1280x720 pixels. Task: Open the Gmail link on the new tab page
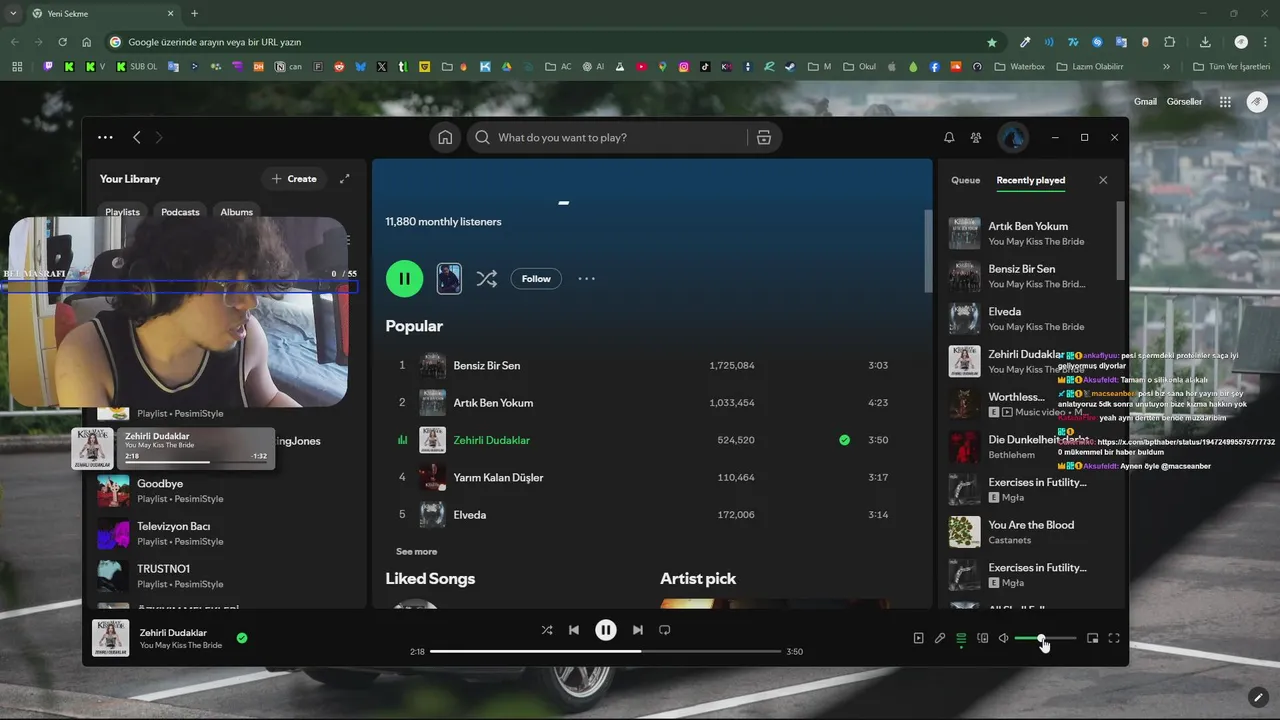coord(1145,102)
